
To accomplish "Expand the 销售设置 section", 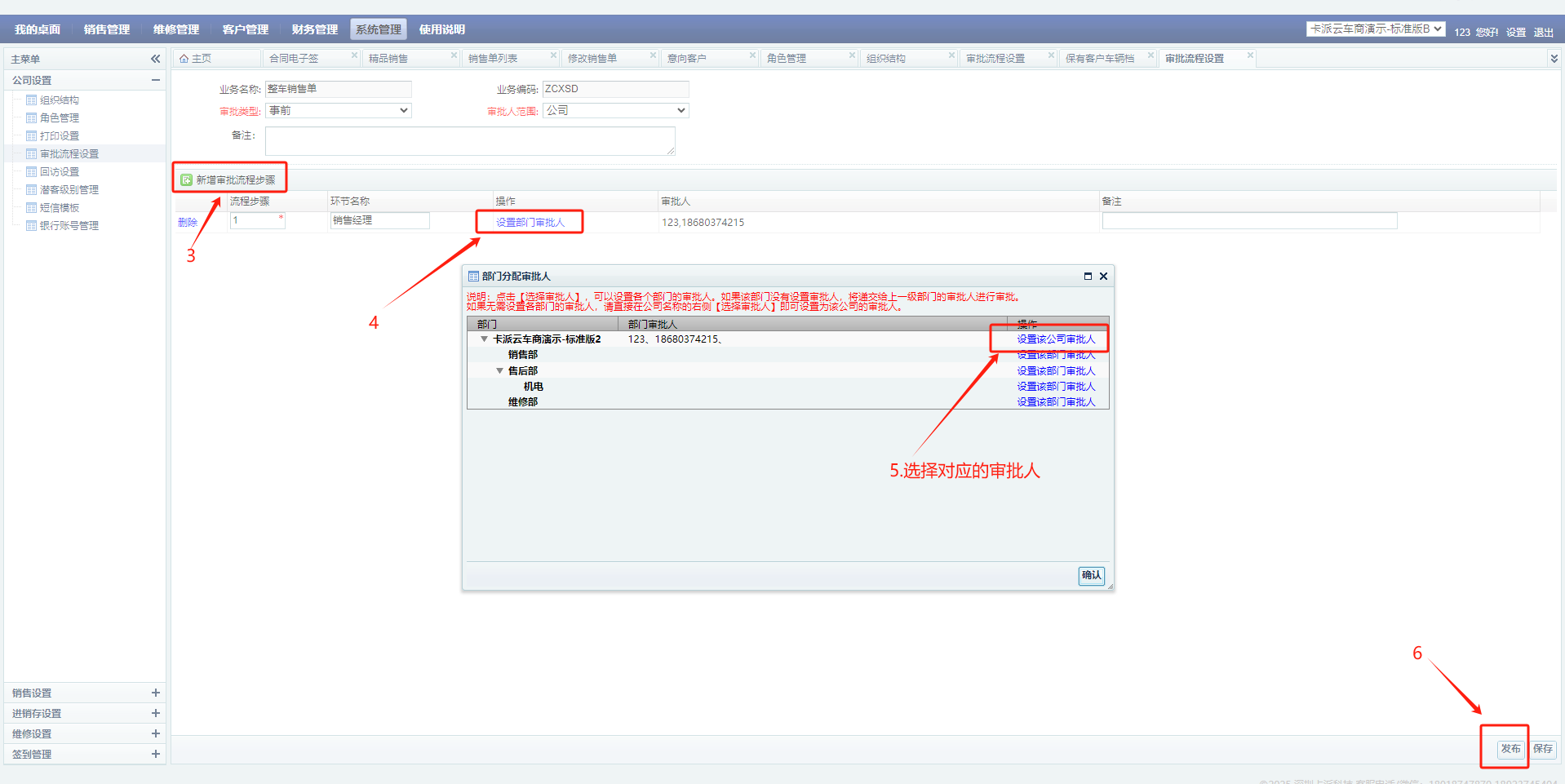I will pos(155,693).
